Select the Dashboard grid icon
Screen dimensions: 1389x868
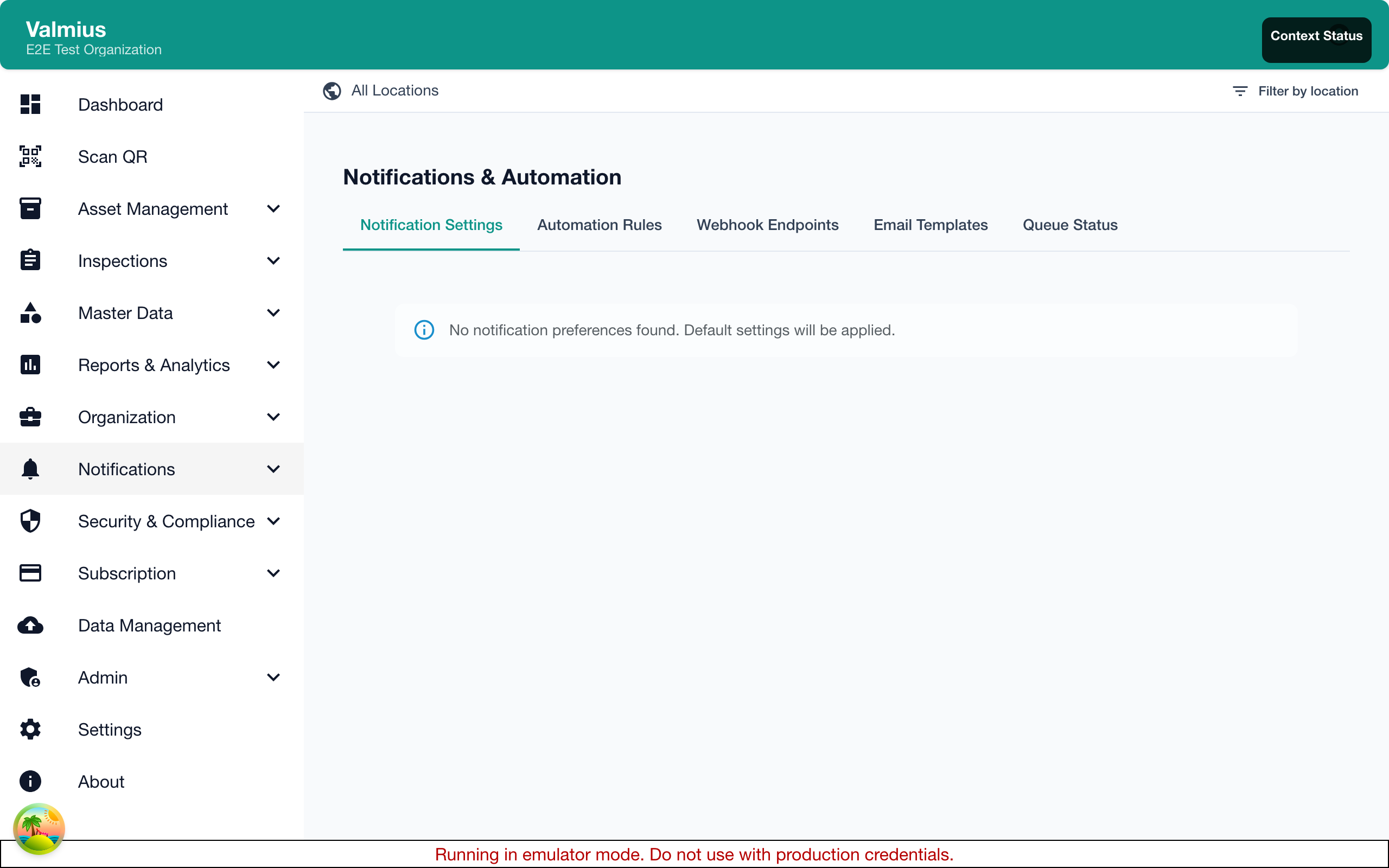(30, 105)
